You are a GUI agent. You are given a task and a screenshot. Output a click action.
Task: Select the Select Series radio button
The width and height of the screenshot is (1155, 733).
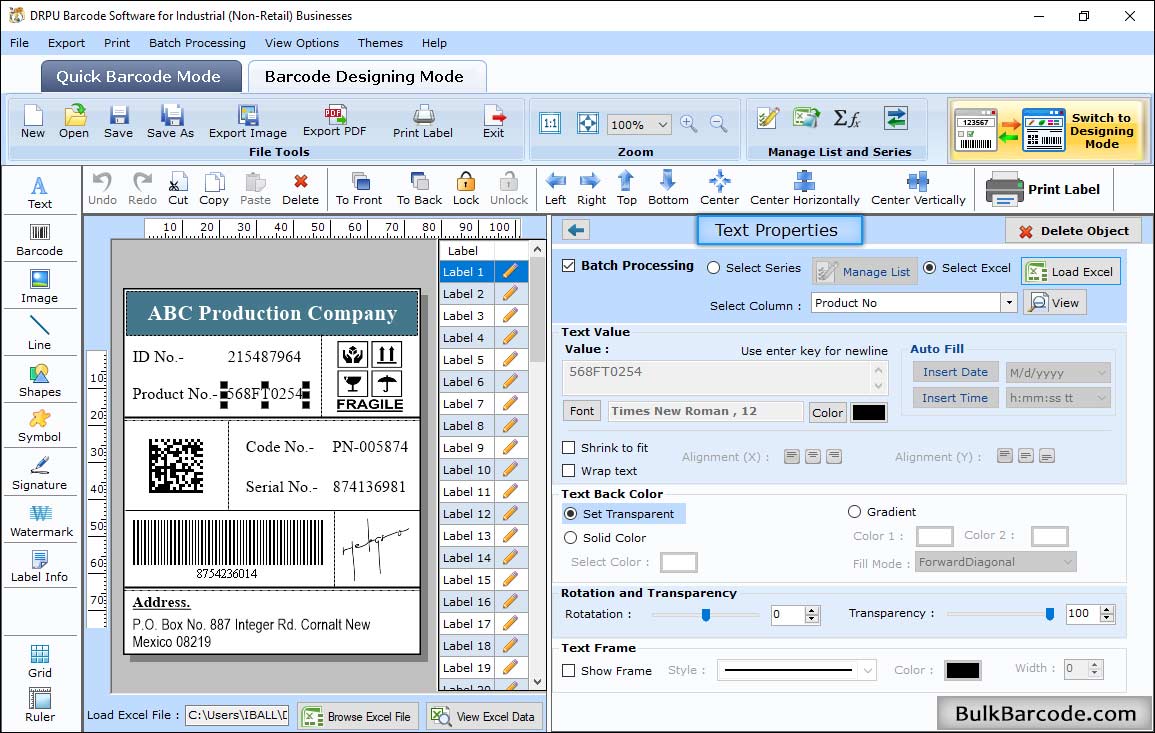point(713,268)
